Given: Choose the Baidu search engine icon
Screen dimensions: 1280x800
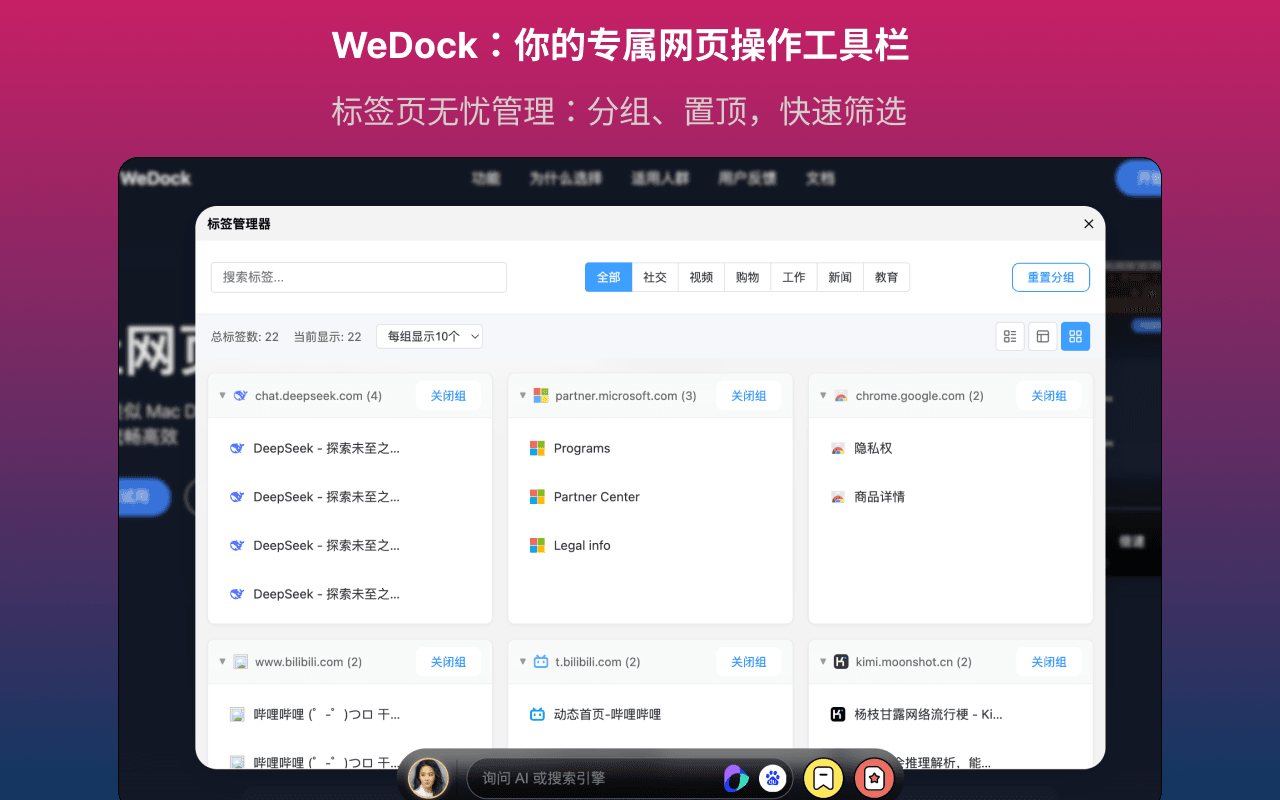Looking at the screenshot, I should (x=772, y=777).
